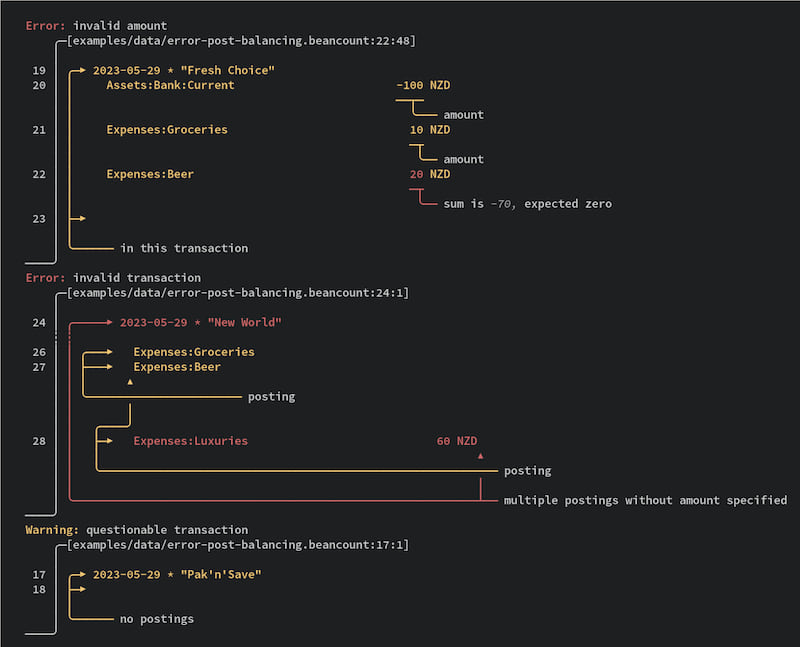Click 'in this transaction' annotation
The width and height of the screenshot is (800, 647).
click(184, 248)
